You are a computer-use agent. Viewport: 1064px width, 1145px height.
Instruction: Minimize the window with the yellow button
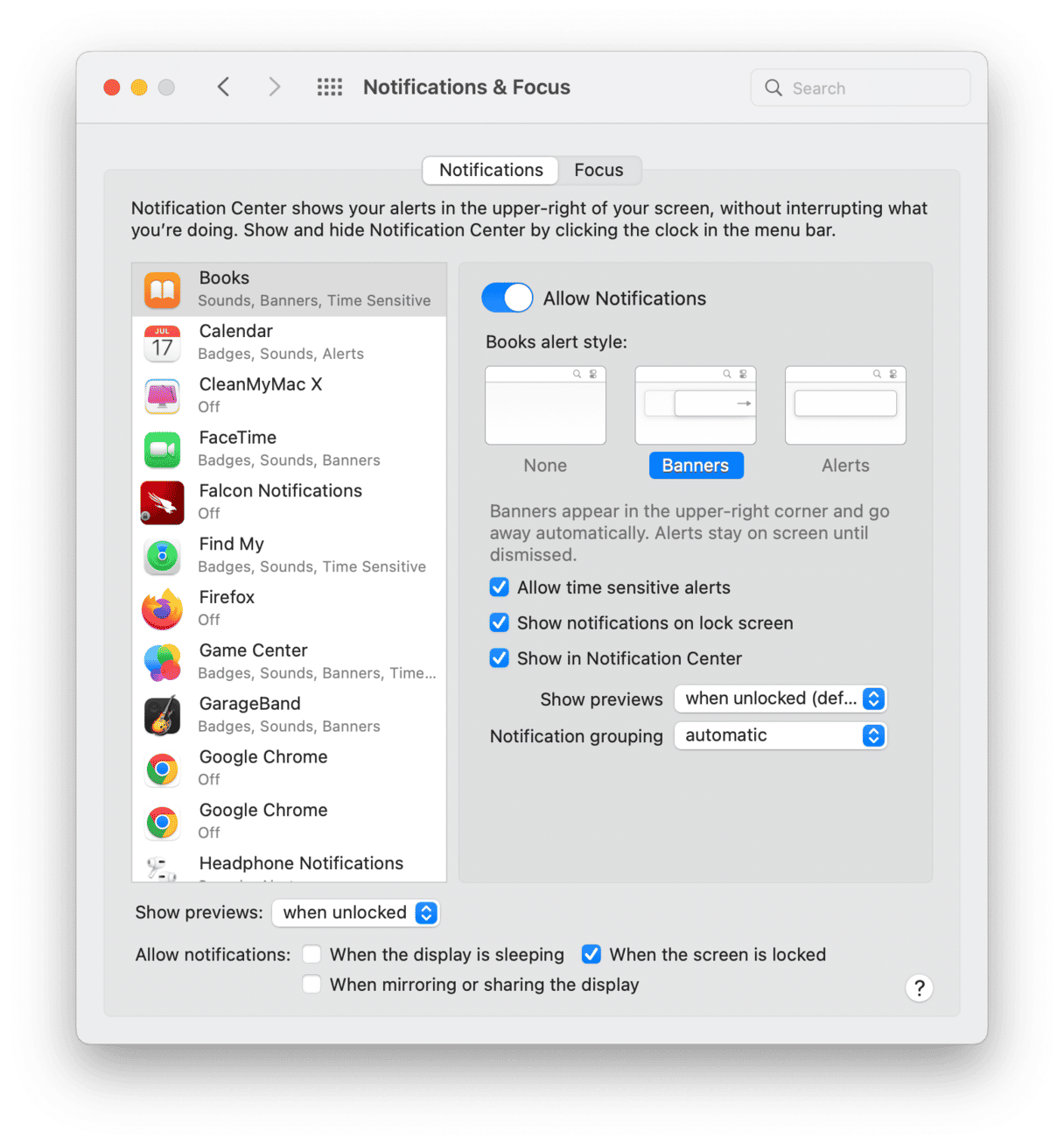tap(139, 88)
